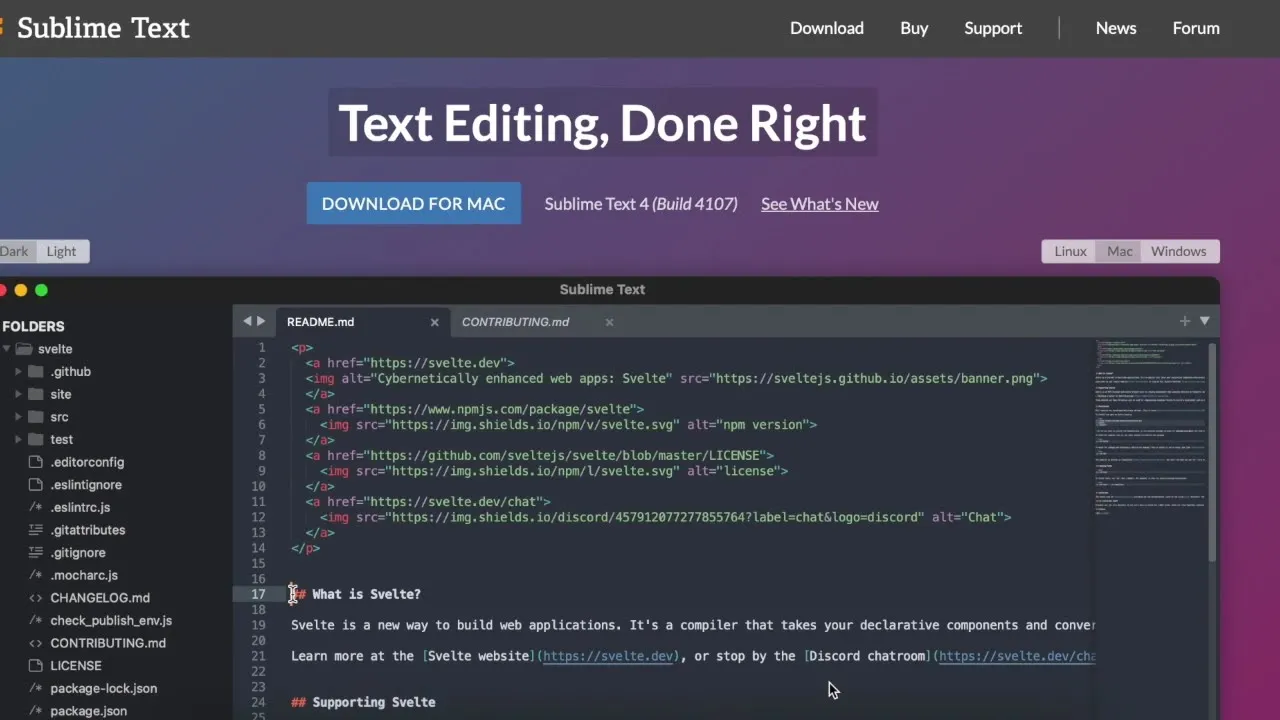Click the .gitignore file icon
Viewport: 1280px width, 720px height.
click(x=36, y=553)
